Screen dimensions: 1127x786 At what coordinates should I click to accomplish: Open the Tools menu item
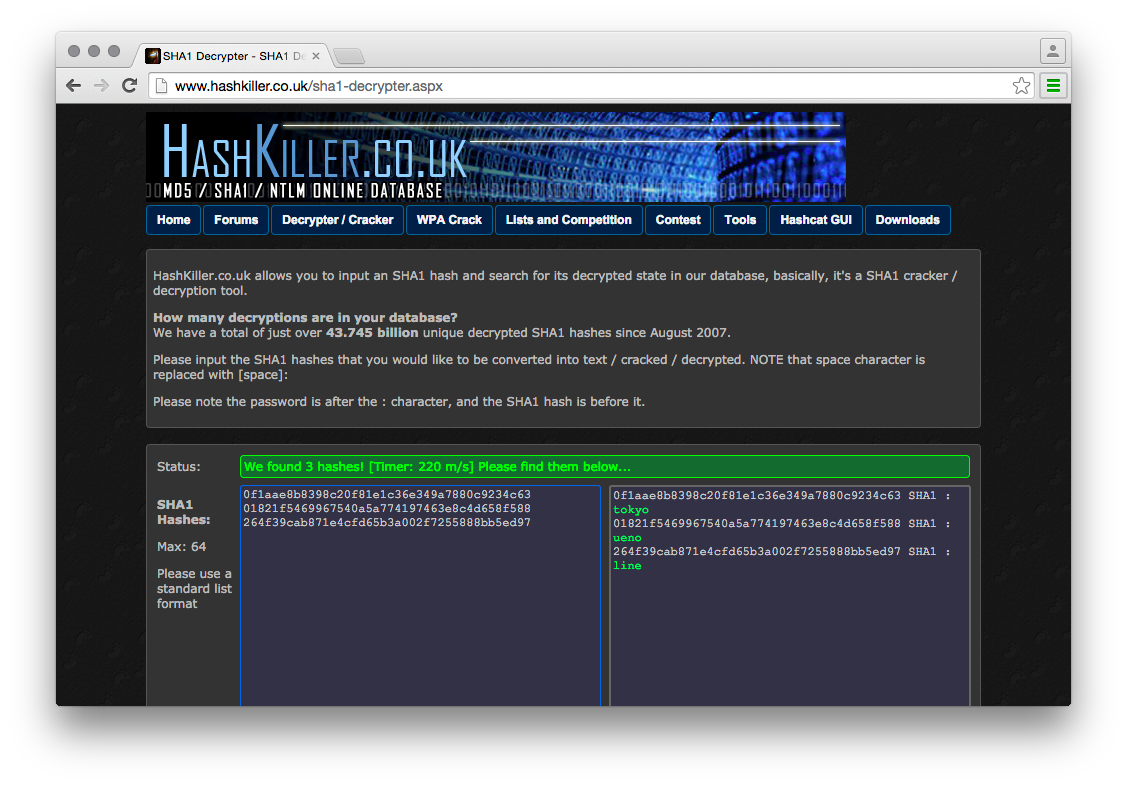click(x=740, y=220)
